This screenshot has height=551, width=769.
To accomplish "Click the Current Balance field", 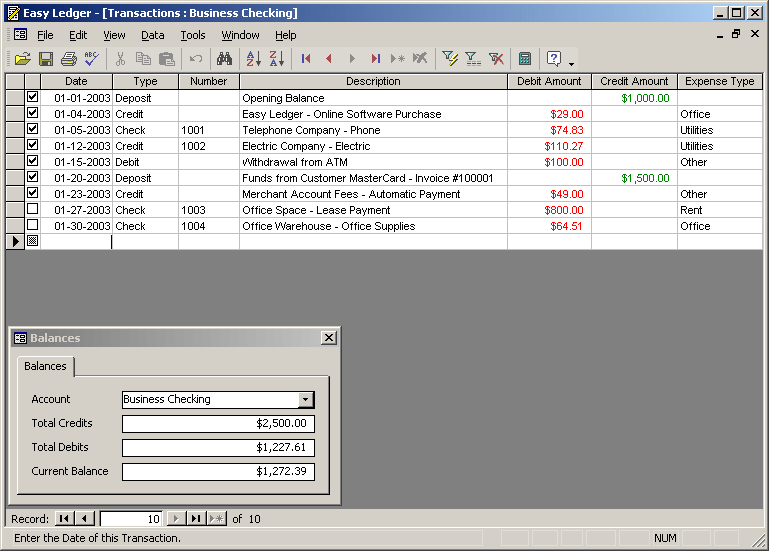I will click(218, 472).
